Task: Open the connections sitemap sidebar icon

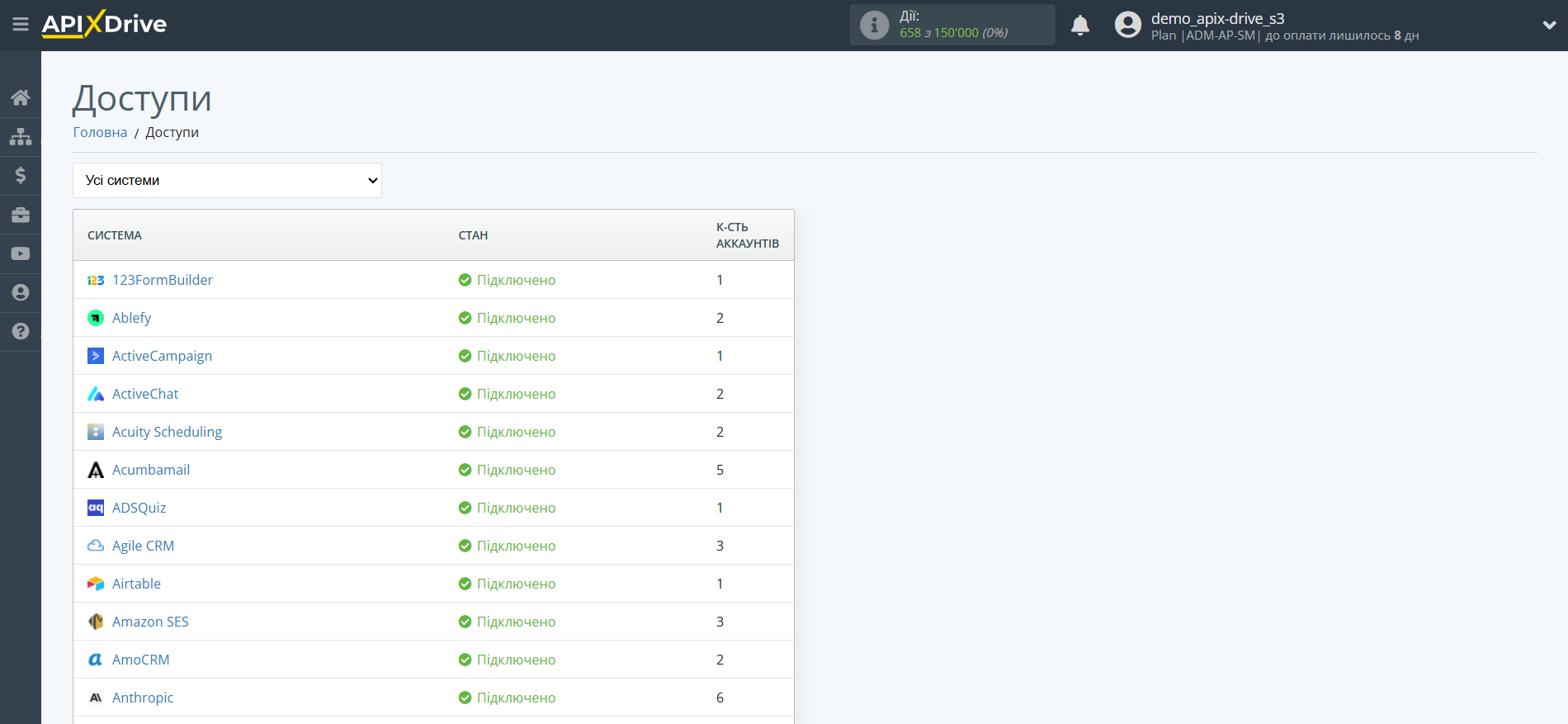Action: click(x=21, y=136)
